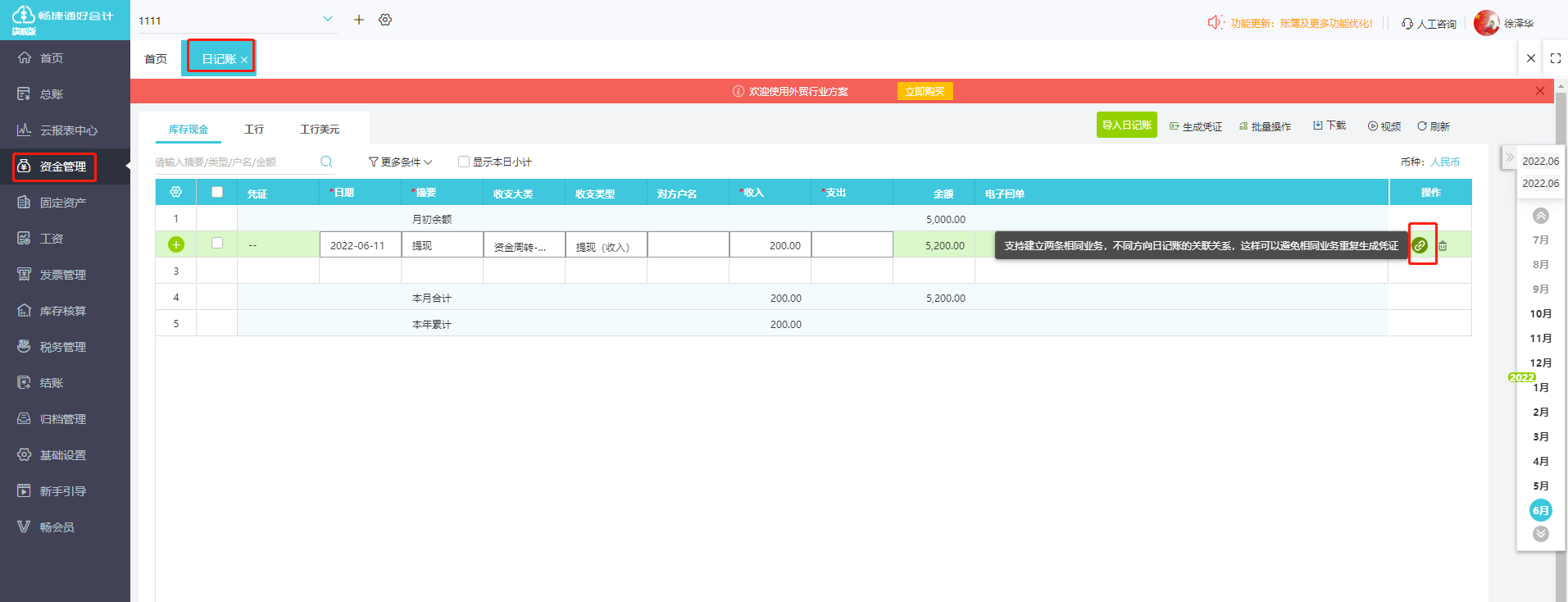
Task: Click the green add row plus icon
Action: 176,244
